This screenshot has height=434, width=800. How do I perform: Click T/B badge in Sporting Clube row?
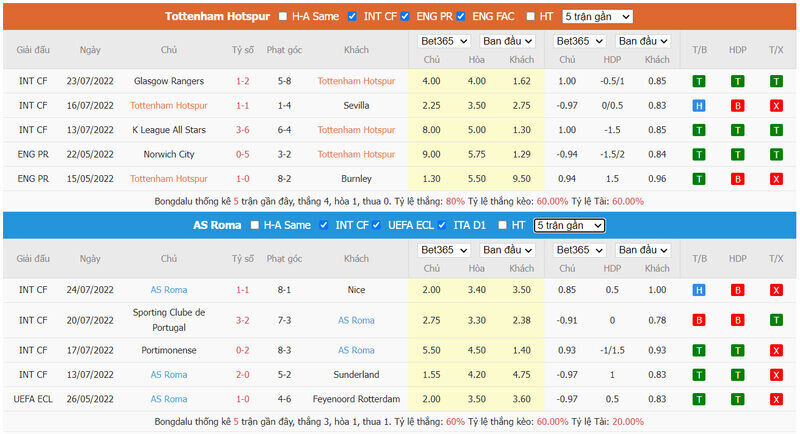699,320
